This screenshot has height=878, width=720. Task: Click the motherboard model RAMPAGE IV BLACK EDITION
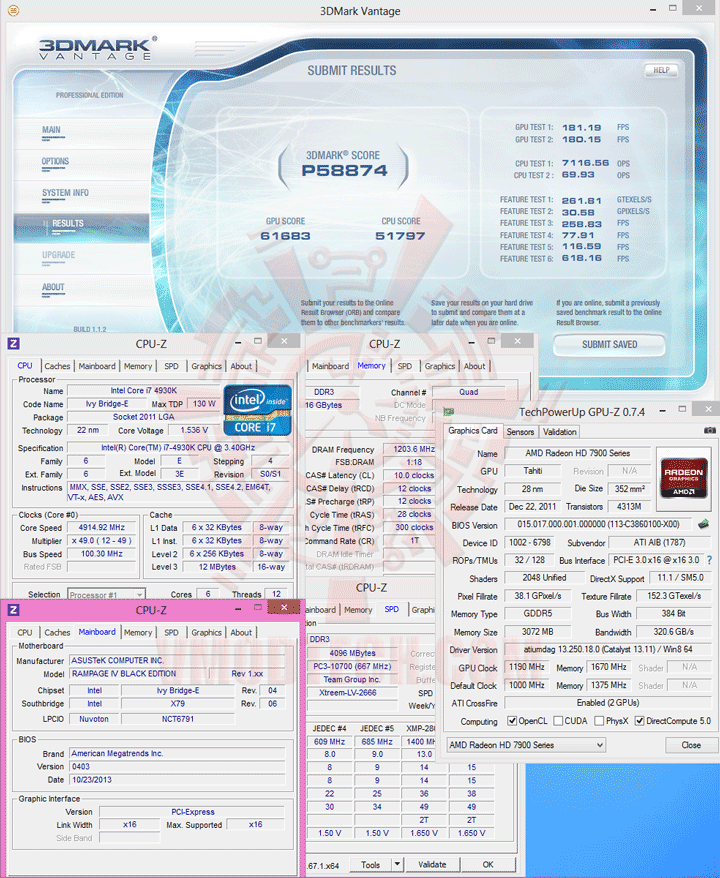click(x=138, y=674)
